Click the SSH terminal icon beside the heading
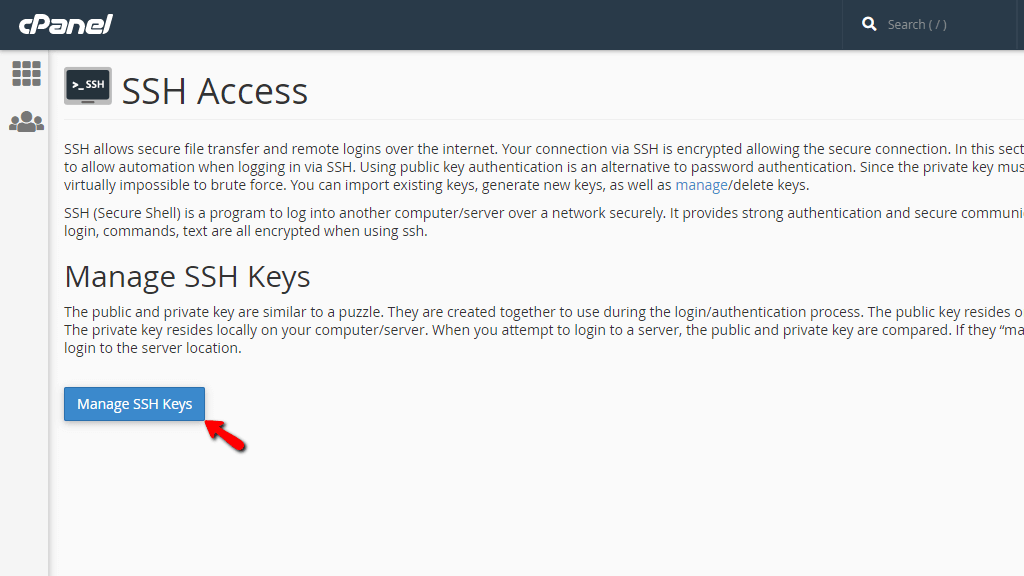This screenshot has width=1024, height=576. click(87, 86)
